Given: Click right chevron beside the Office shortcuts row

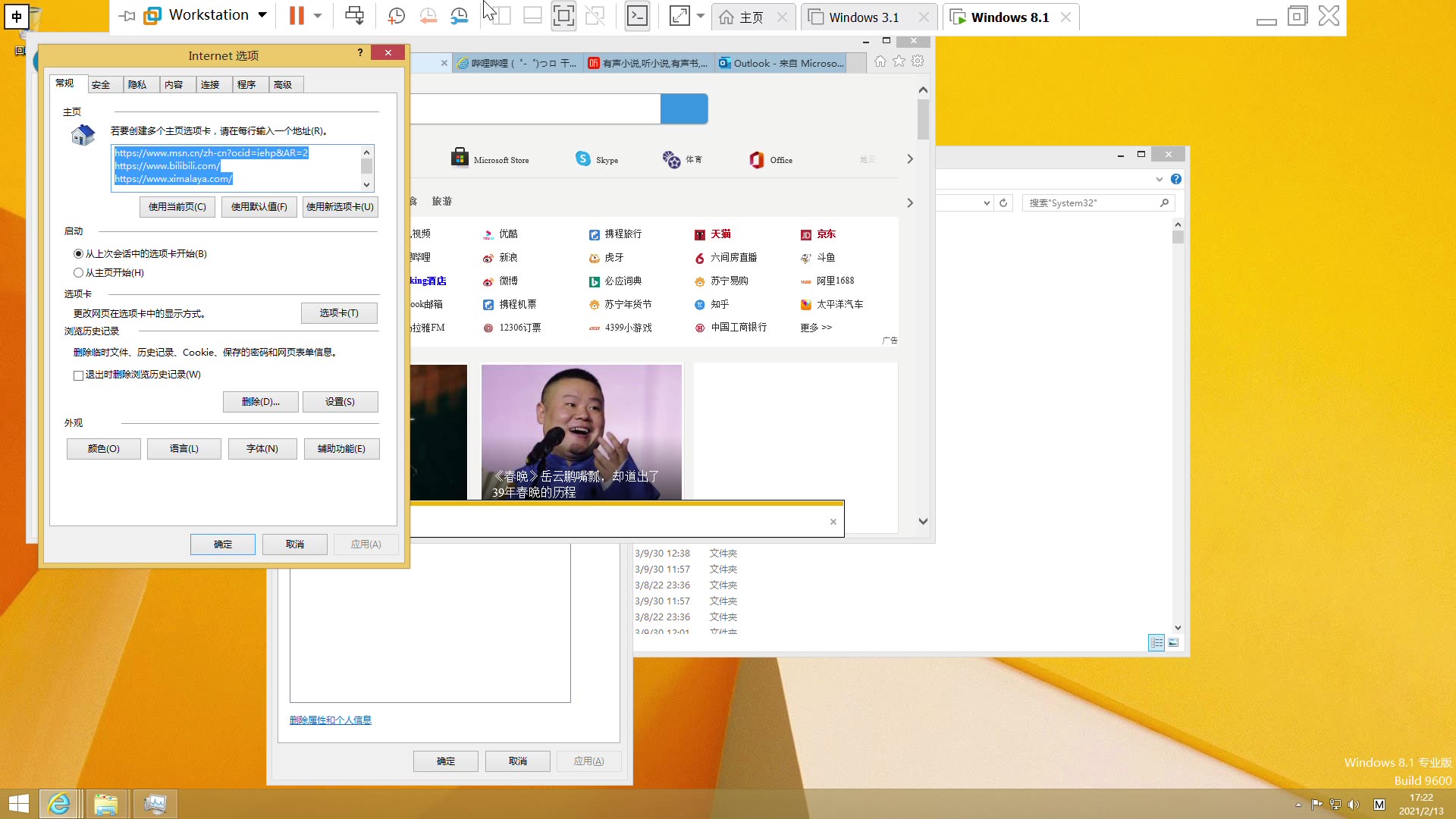Looking at the screenshot, I should pos(910,159).
